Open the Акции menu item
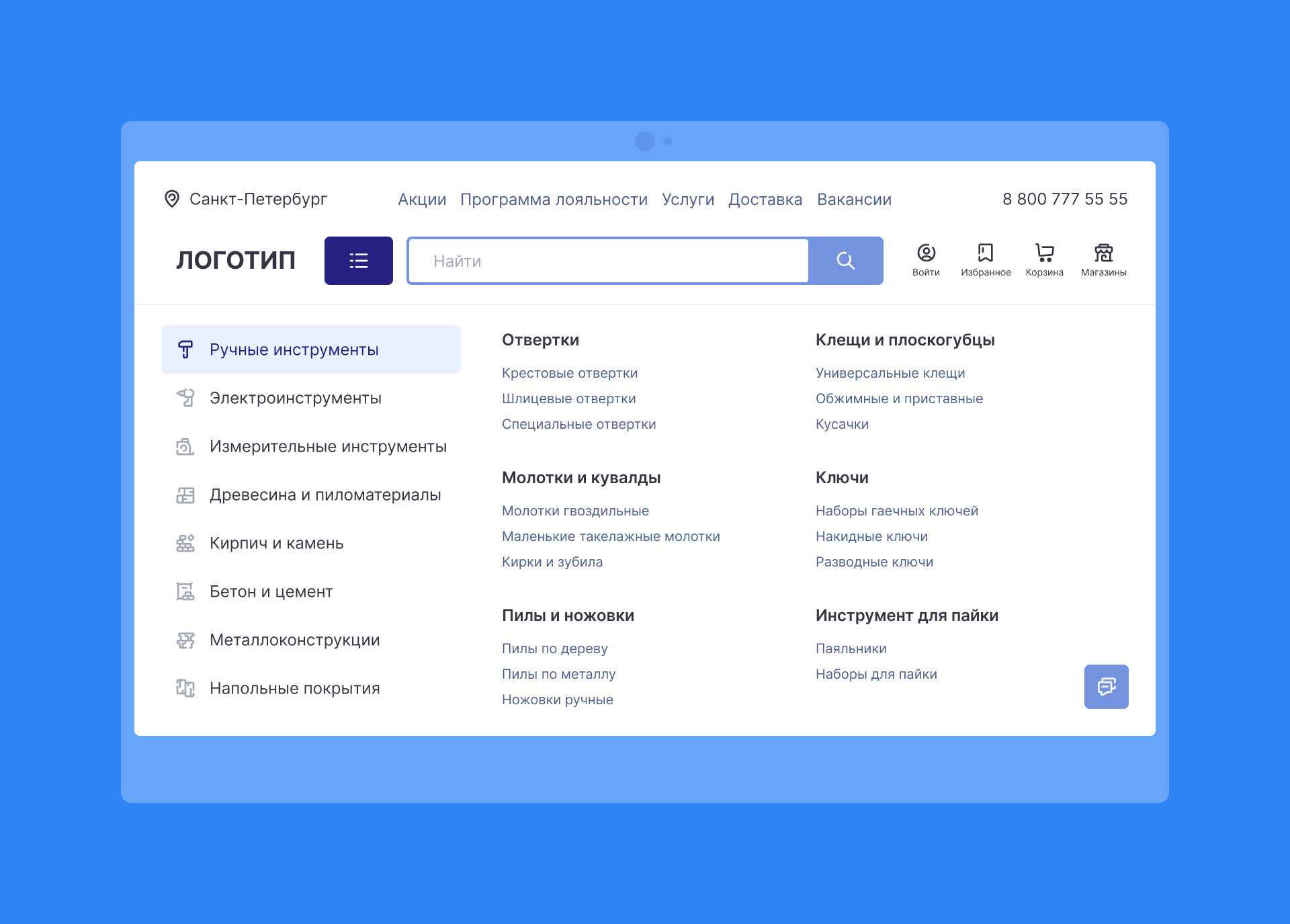This screenshot has height=924, width=1290. point(422,199)
